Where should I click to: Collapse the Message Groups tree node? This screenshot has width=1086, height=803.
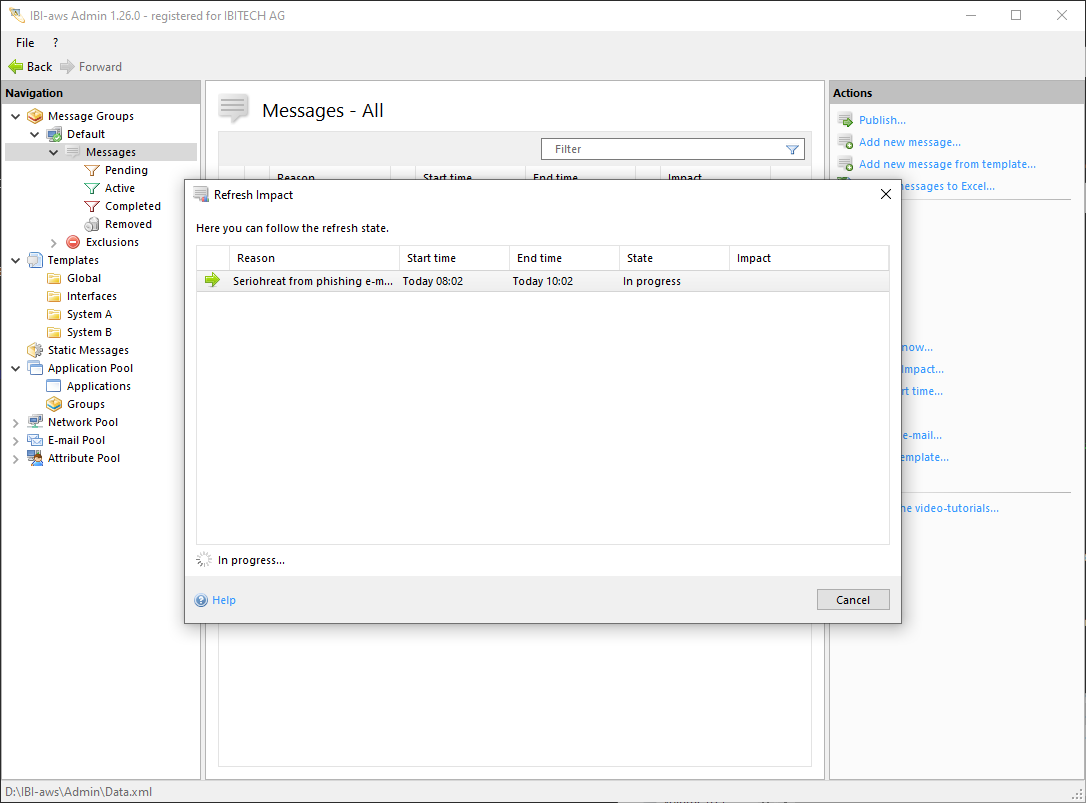16,116
